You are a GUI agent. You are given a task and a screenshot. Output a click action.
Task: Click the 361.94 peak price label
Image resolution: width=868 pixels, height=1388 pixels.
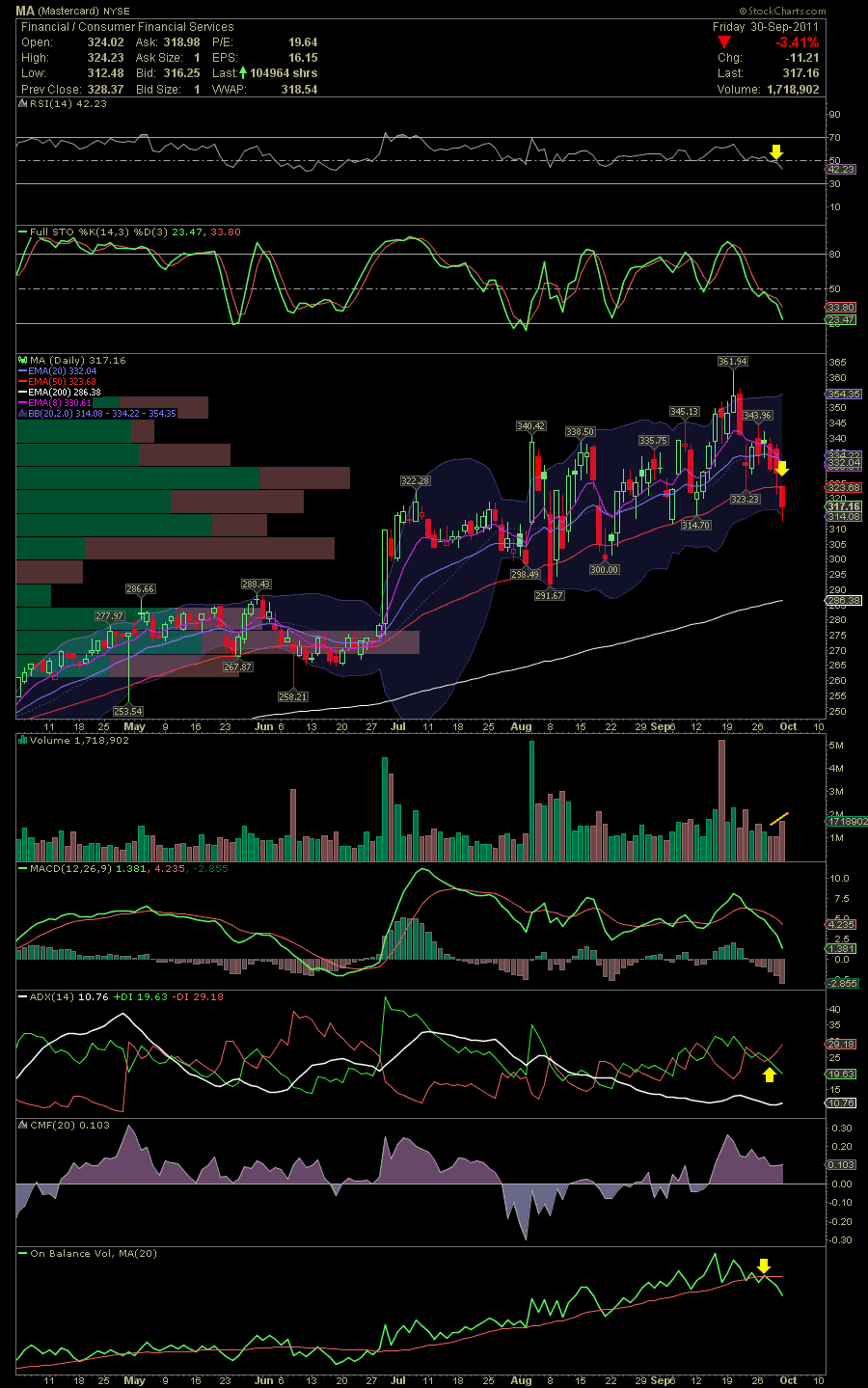coord(733,362)
